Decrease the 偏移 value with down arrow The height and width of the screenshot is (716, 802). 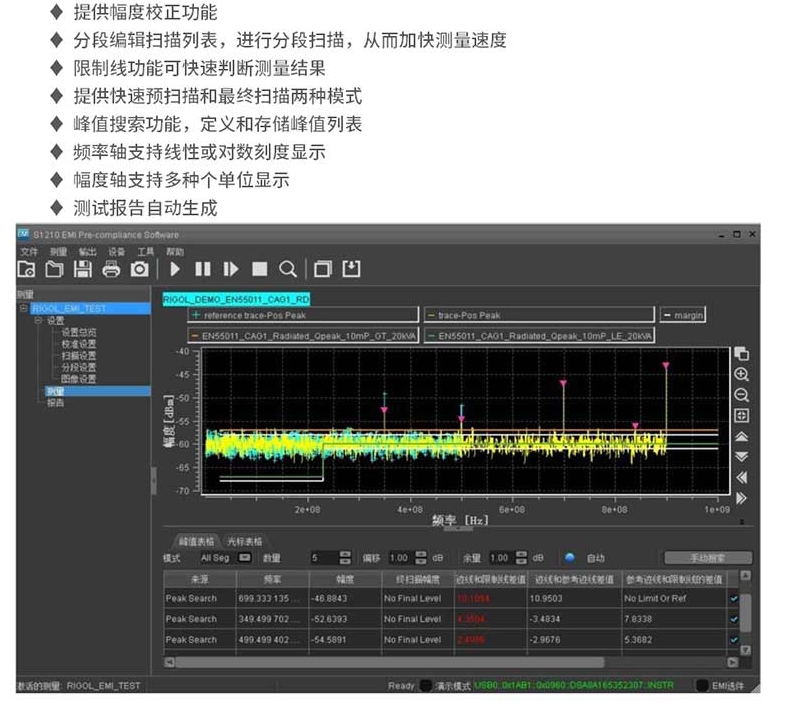(421, 562)
